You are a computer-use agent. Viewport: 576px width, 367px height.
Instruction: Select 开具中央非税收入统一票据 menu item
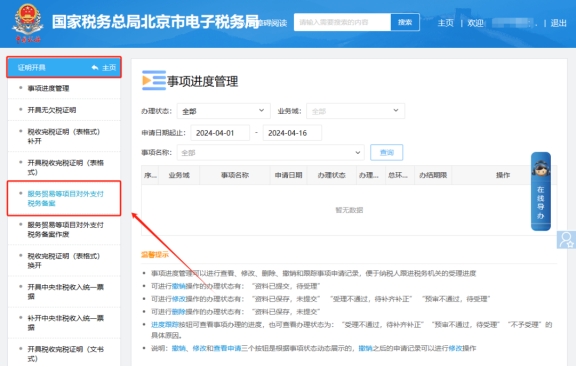(66, 292)
